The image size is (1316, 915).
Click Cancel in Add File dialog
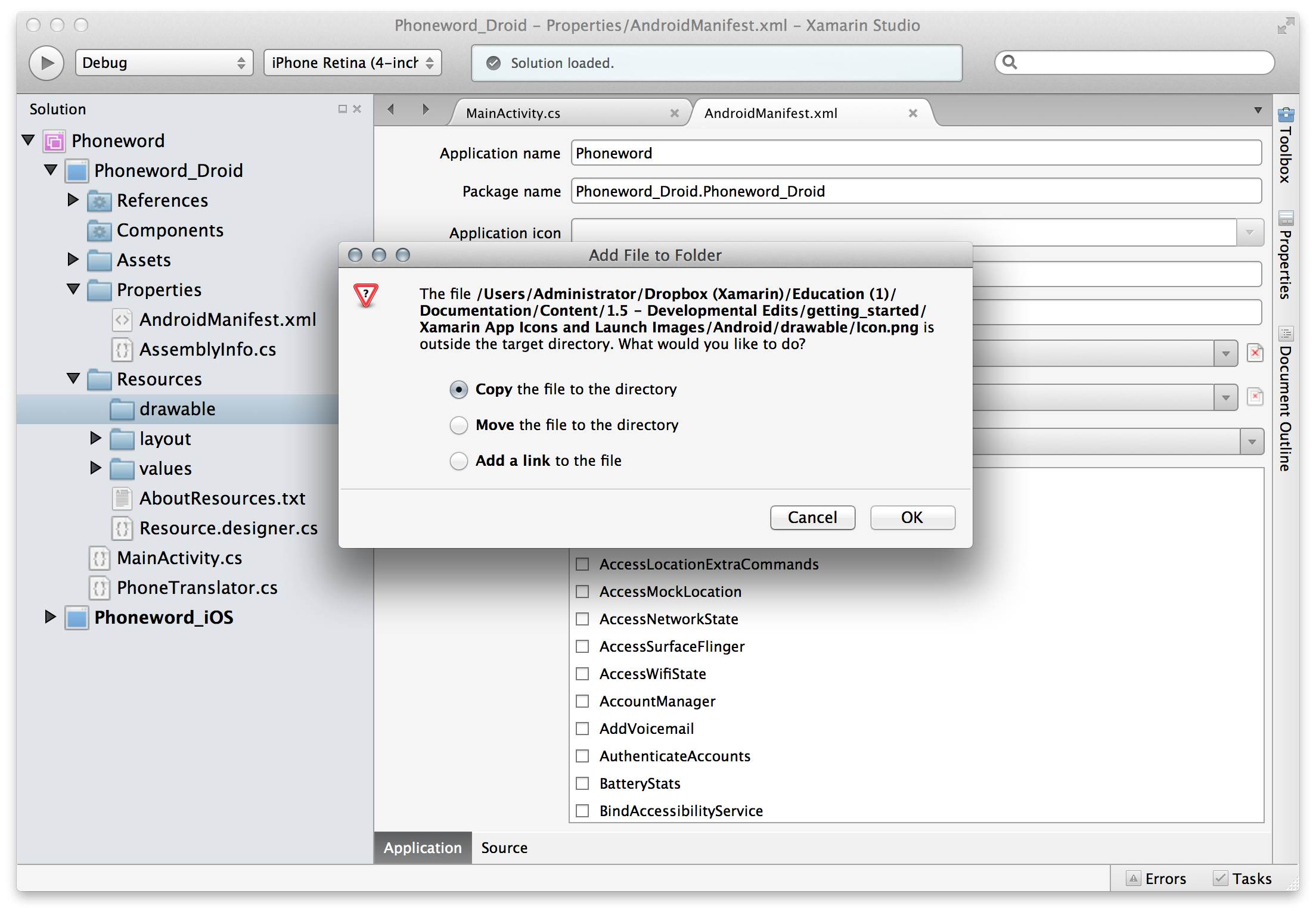click(812, 517)
